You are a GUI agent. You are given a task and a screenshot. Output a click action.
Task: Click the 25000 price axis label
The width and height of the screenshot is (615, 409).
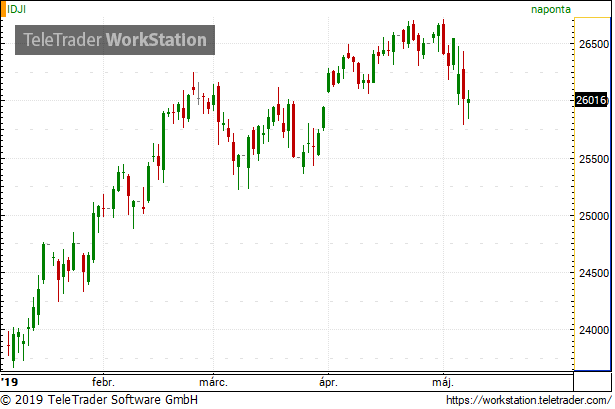coord(594,216)
